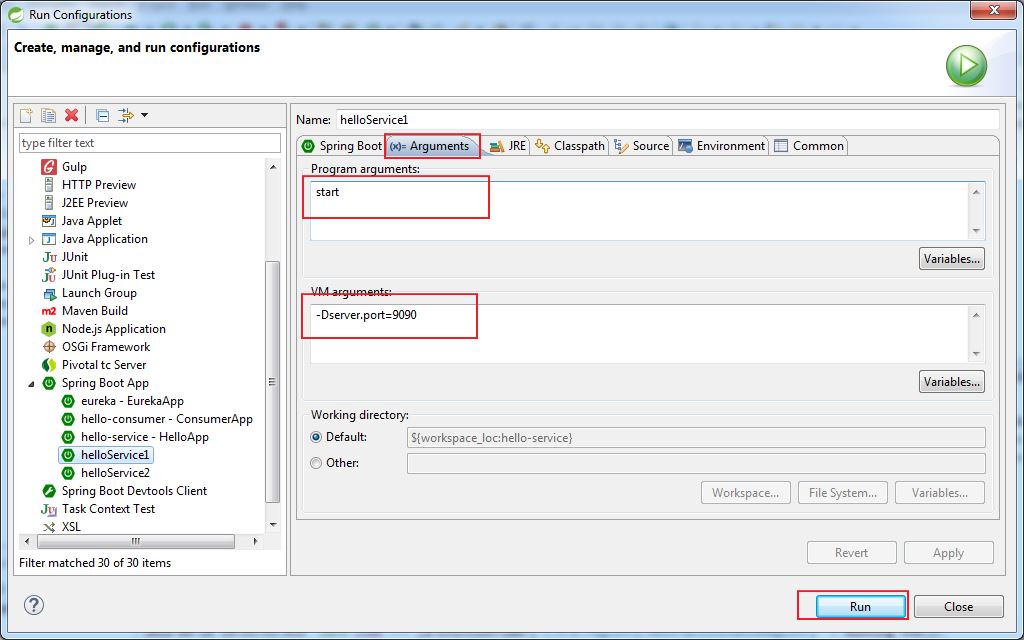1024x640 pixels.
Task: Expand the Java Application tree node
Action: [x=31, y=240]
